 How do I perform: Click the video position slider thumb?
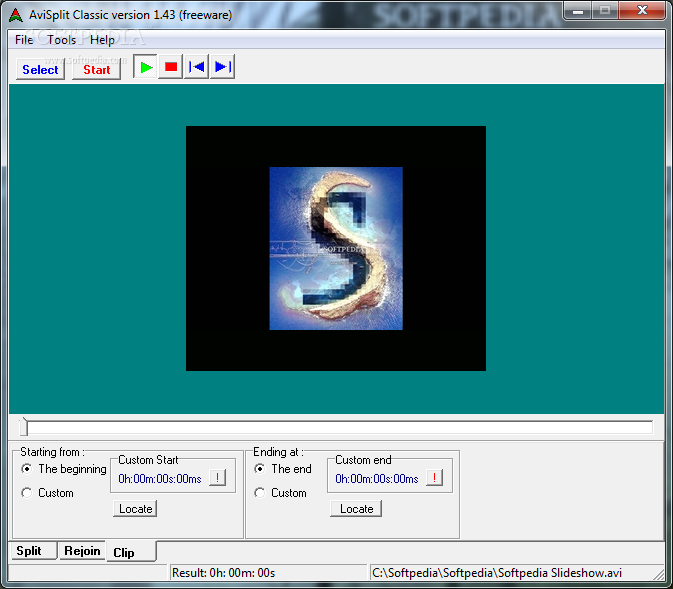(x=24, y=427)
